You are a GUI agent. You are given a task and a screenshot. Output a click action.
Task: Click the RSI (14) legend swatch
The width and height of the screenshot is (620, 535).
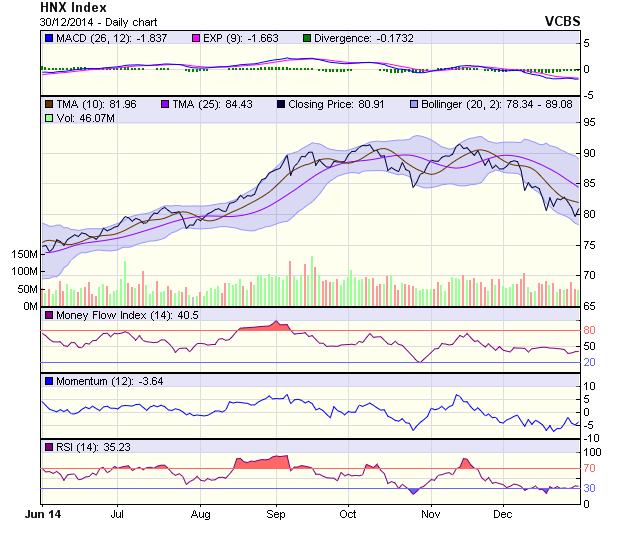pos(49,446)
